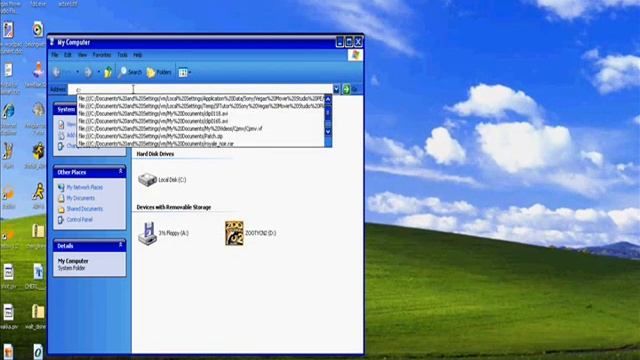640x360 pixels.
Task: Click the Change a setting icon
Action: pyautogui.click(x=61, y=146)
